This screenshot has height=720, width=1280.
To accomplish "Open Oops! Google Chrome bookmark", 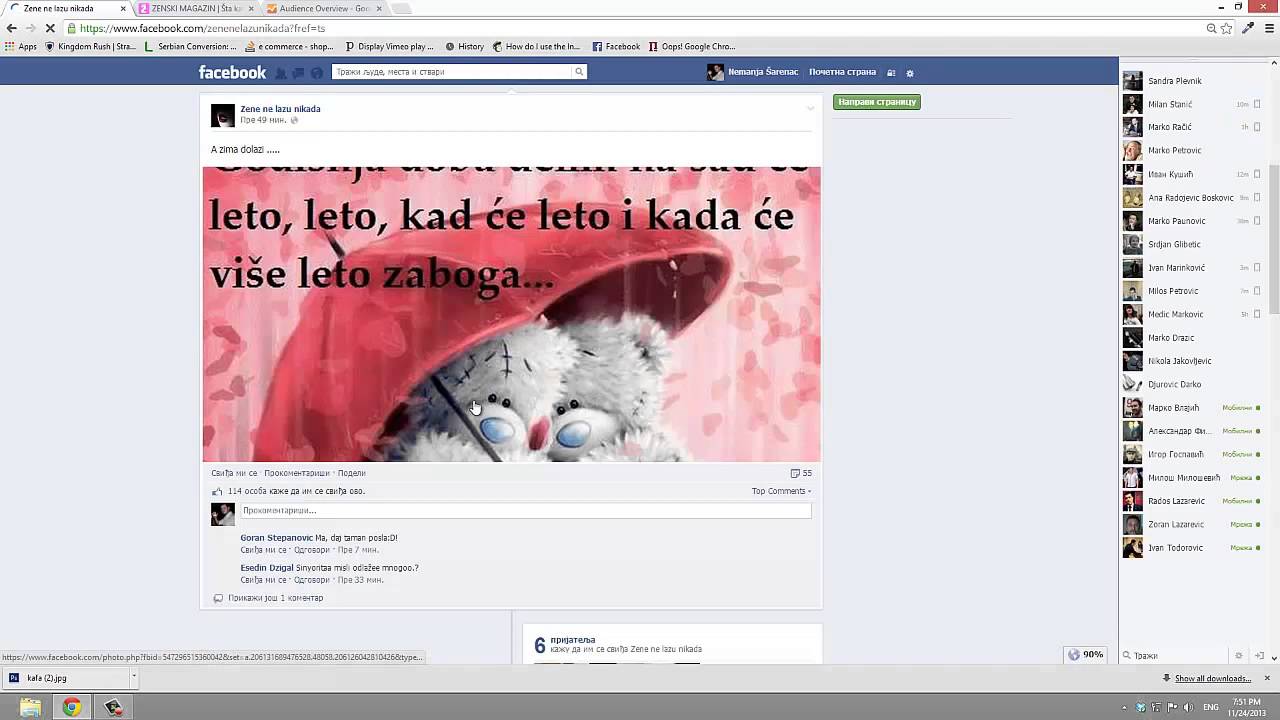I will pos(692,46).
